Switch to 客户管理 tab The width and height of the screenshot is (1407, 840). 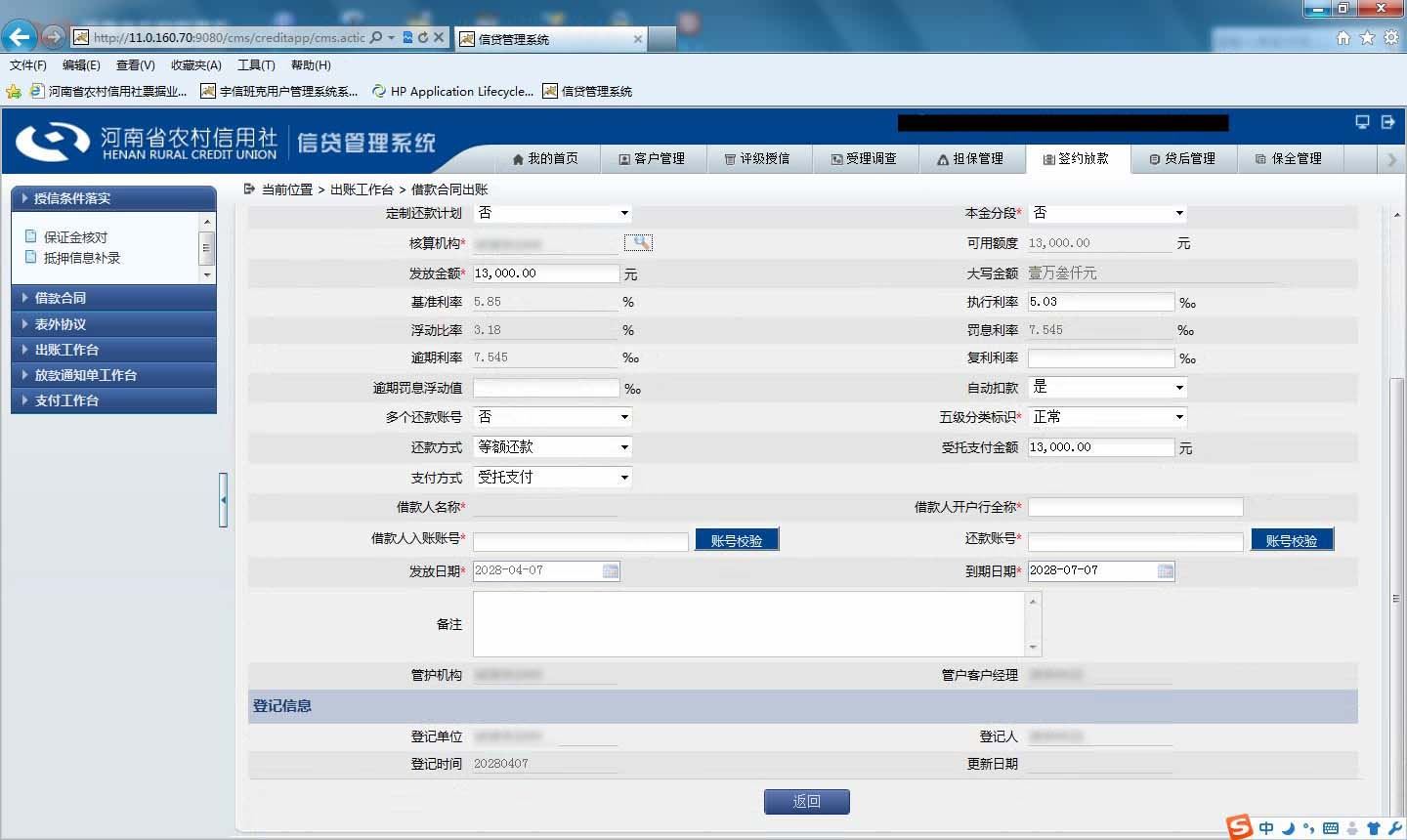click(652, 158)
